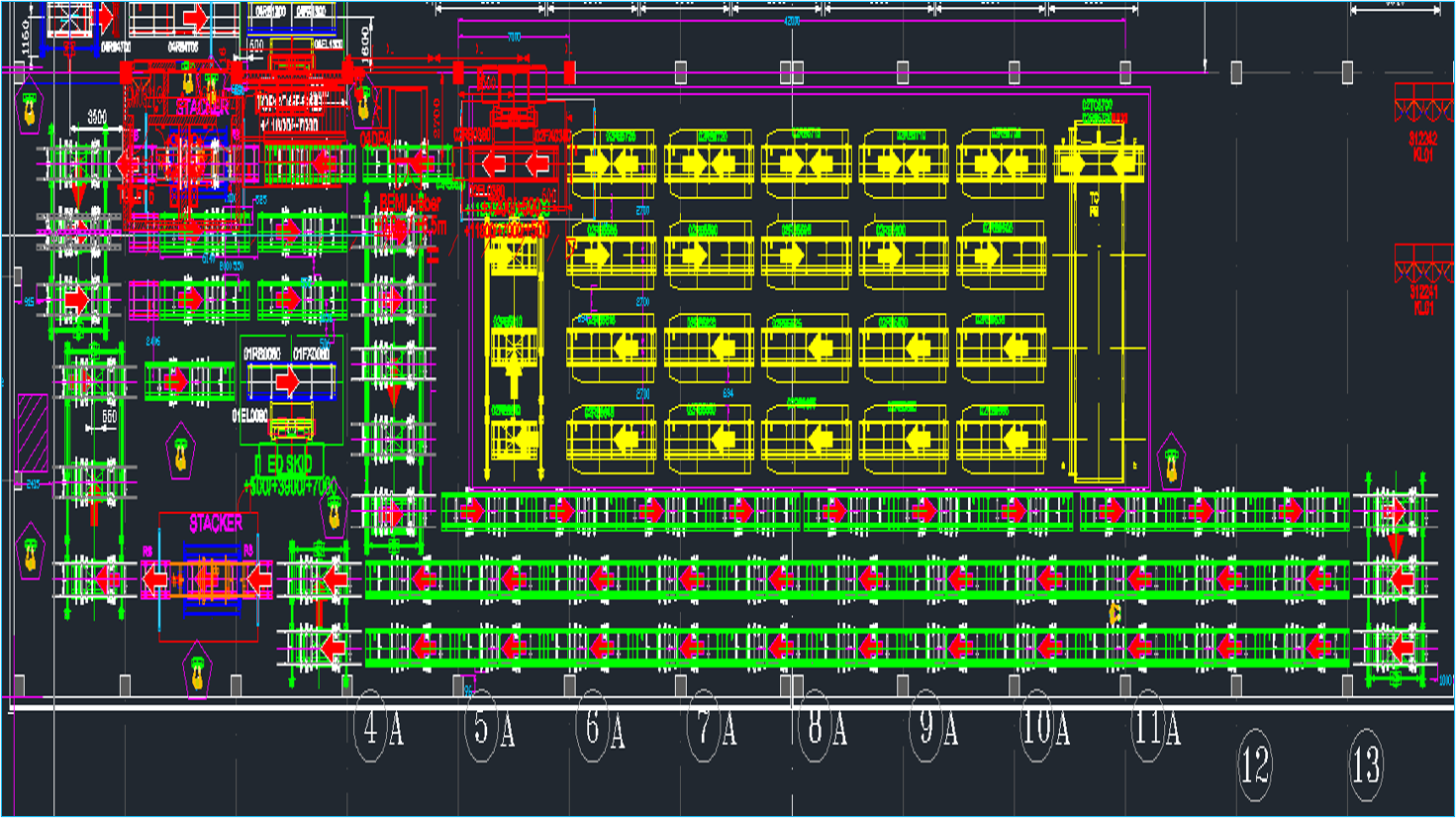Select the operator pentagon in top-left corner

click(x=30, y=107)
